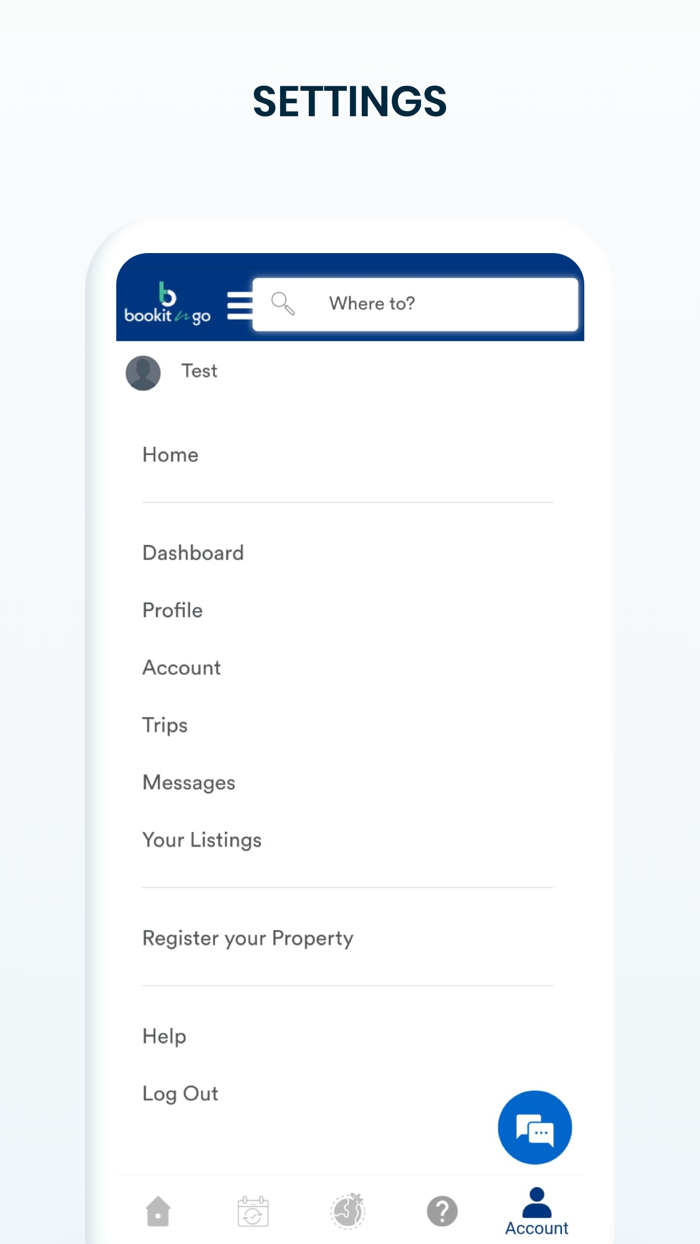Tap the globe with airplane icon
Viewport: 700px width, 1244px height.
(x=348, y=1211)
